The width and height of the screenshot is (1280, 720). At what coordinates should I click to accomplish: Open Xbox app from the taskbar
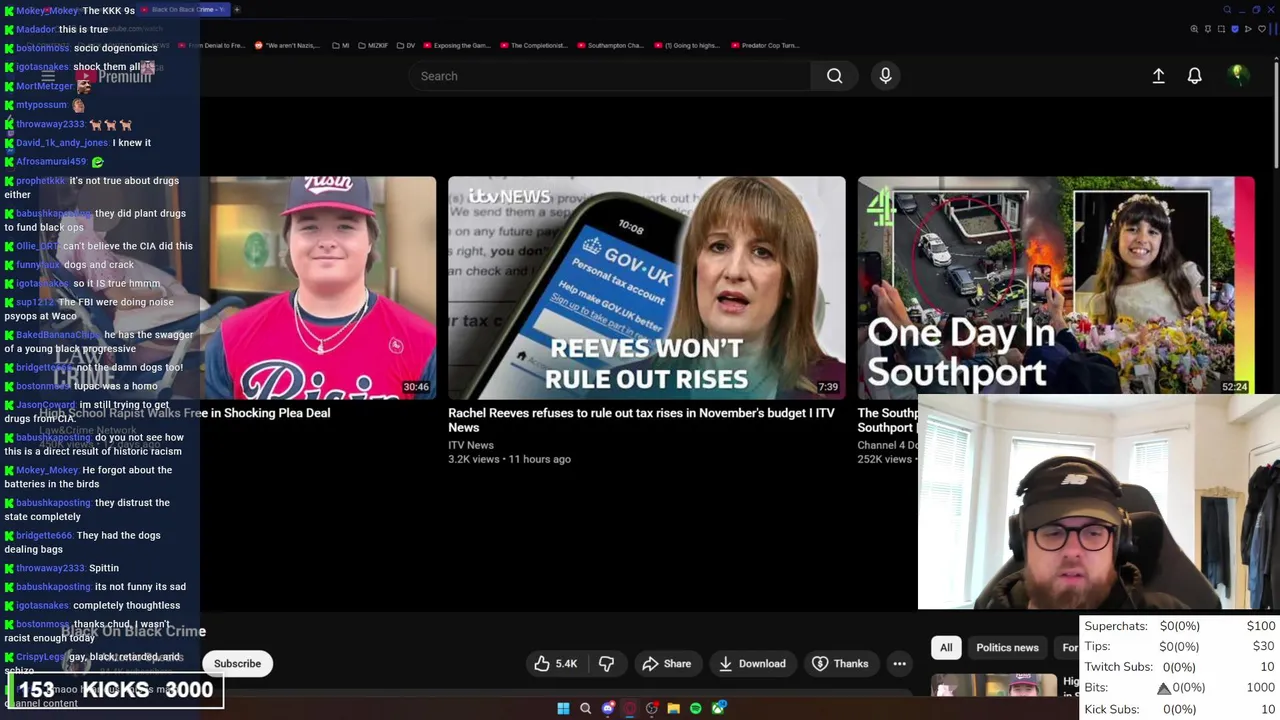(718, 708)
